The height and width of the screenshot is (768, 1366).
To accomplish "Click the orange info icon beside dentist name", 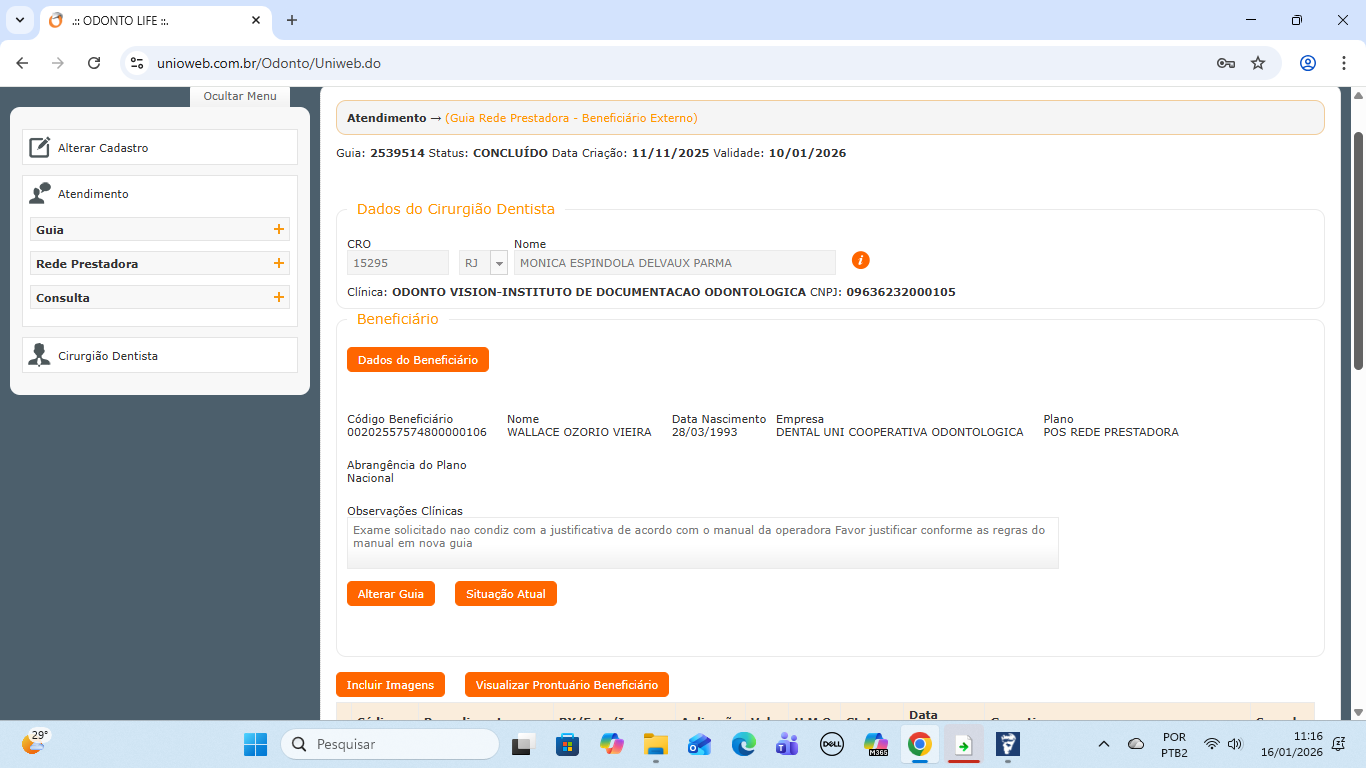I will pyautogui.click(x=860, y=260).
